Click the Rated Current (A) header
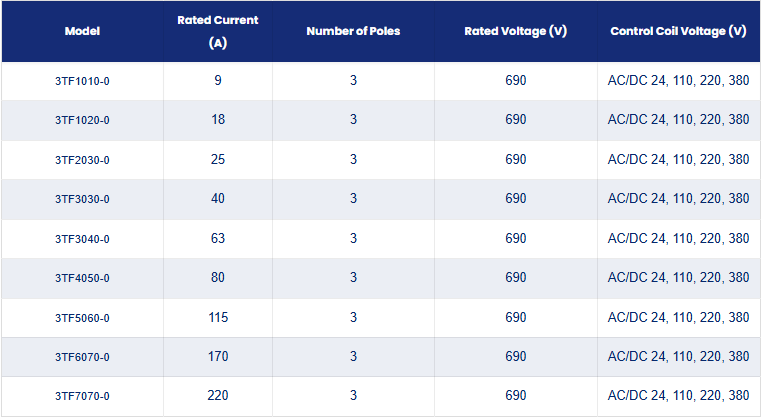Screen dimensions: 761x417 tap(217, 31)
